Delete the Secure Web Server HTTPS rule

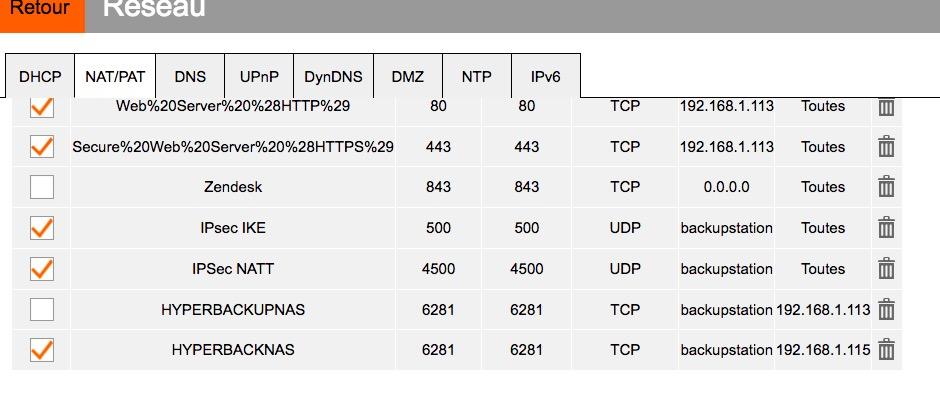pyautogui.click(x=886, y=147)
